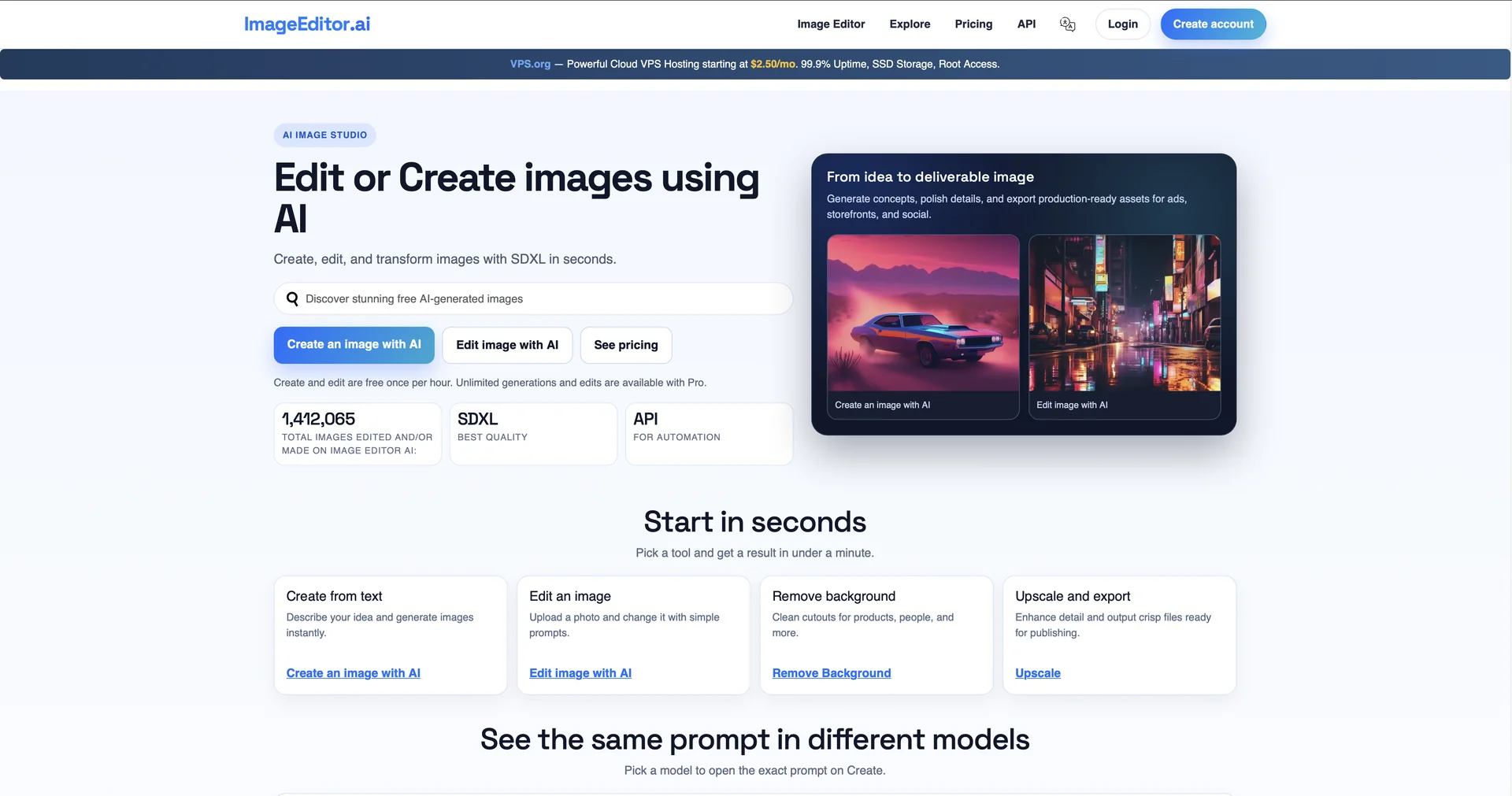Click the Upscale link
Image resolution: width=1512 pixels, height=796 pixels.
click(1037, 673)
